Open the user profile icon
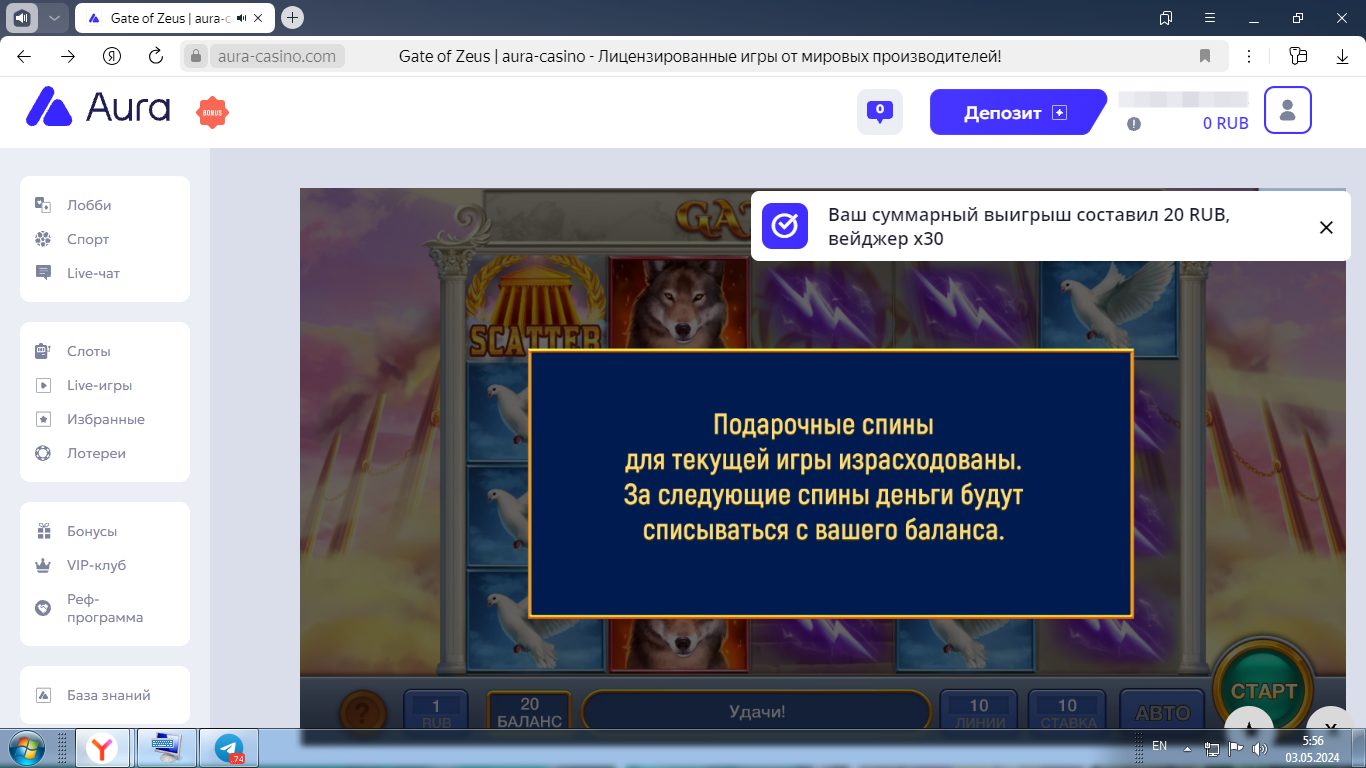Screen dimensions: 1366x768 1288,110
